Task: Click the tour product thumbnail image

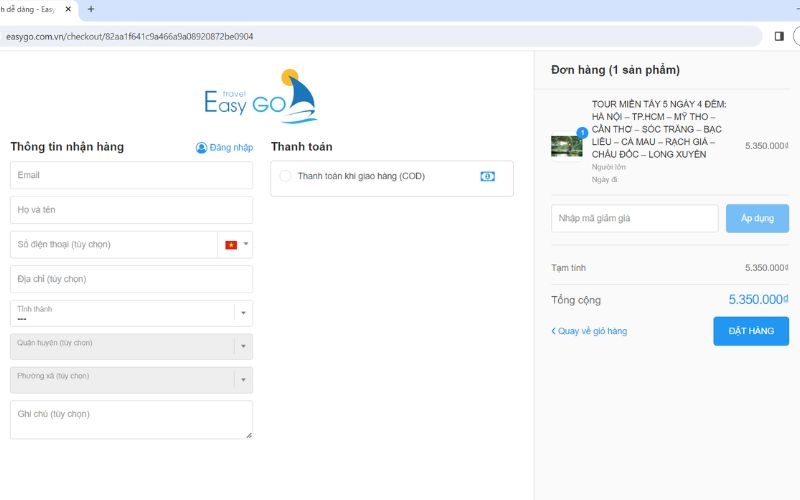Action: pos(566,145)
